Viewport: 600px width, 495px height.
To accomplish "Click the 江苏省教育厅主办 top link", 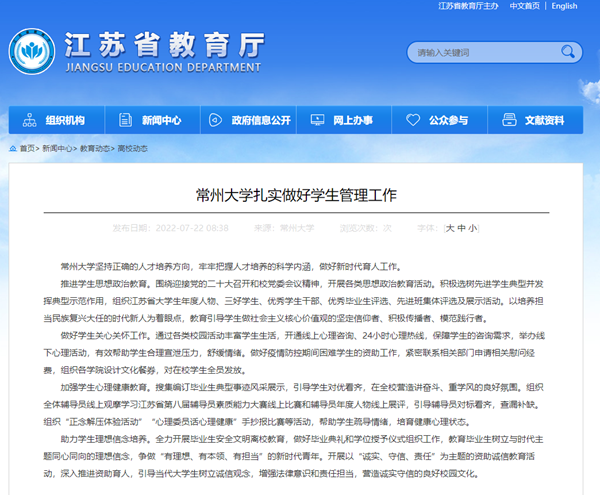I will click(x=469, y=6).
